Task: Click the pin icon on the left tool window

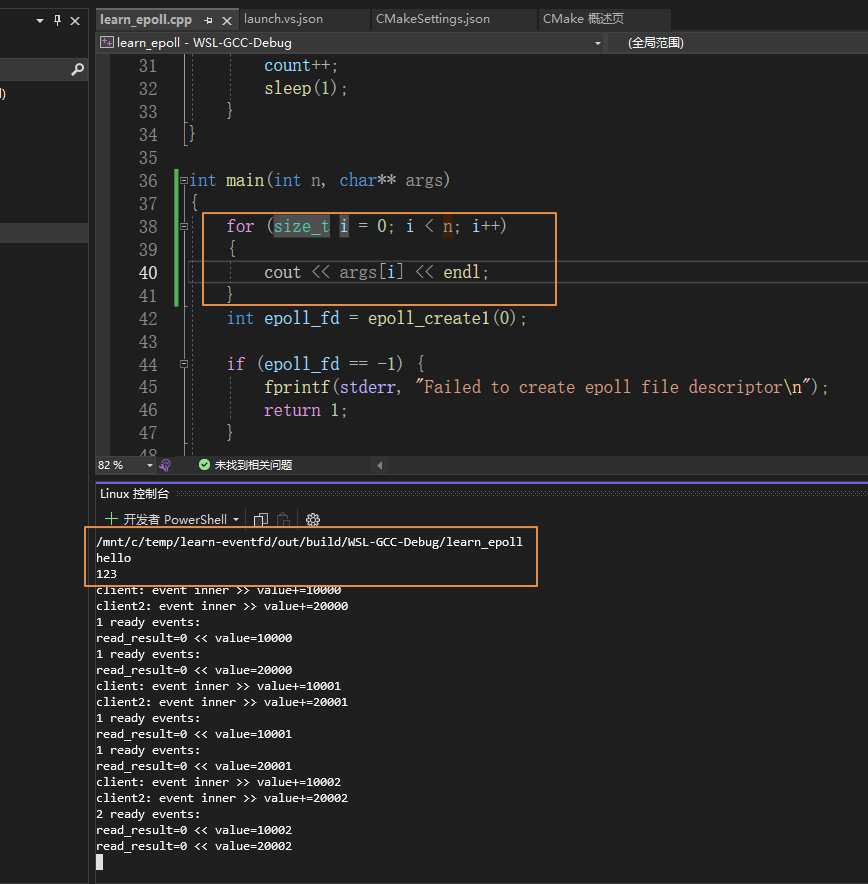Action: pos(57,20)
